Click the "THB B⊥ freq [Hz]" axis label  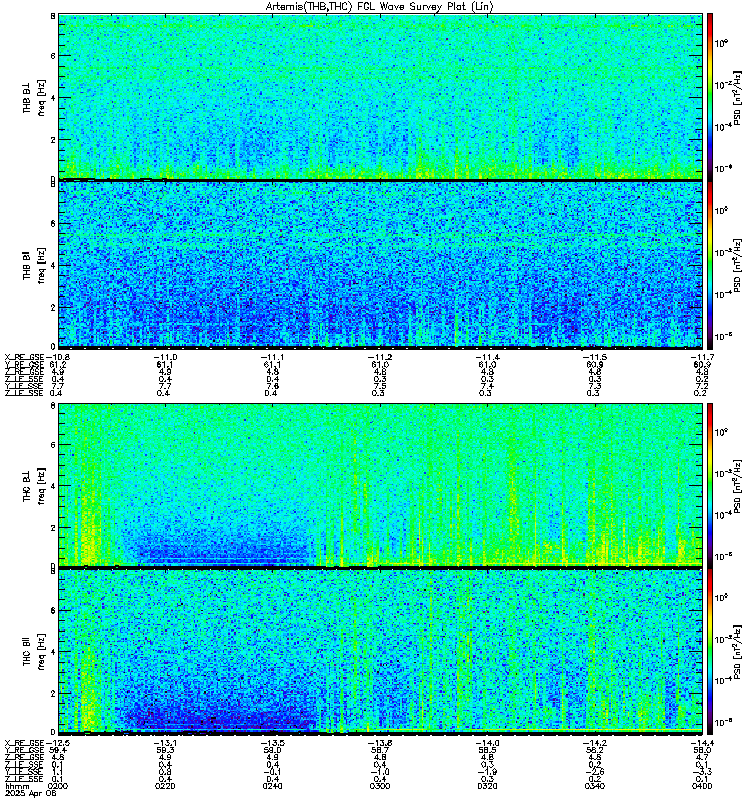pos(34,97)
